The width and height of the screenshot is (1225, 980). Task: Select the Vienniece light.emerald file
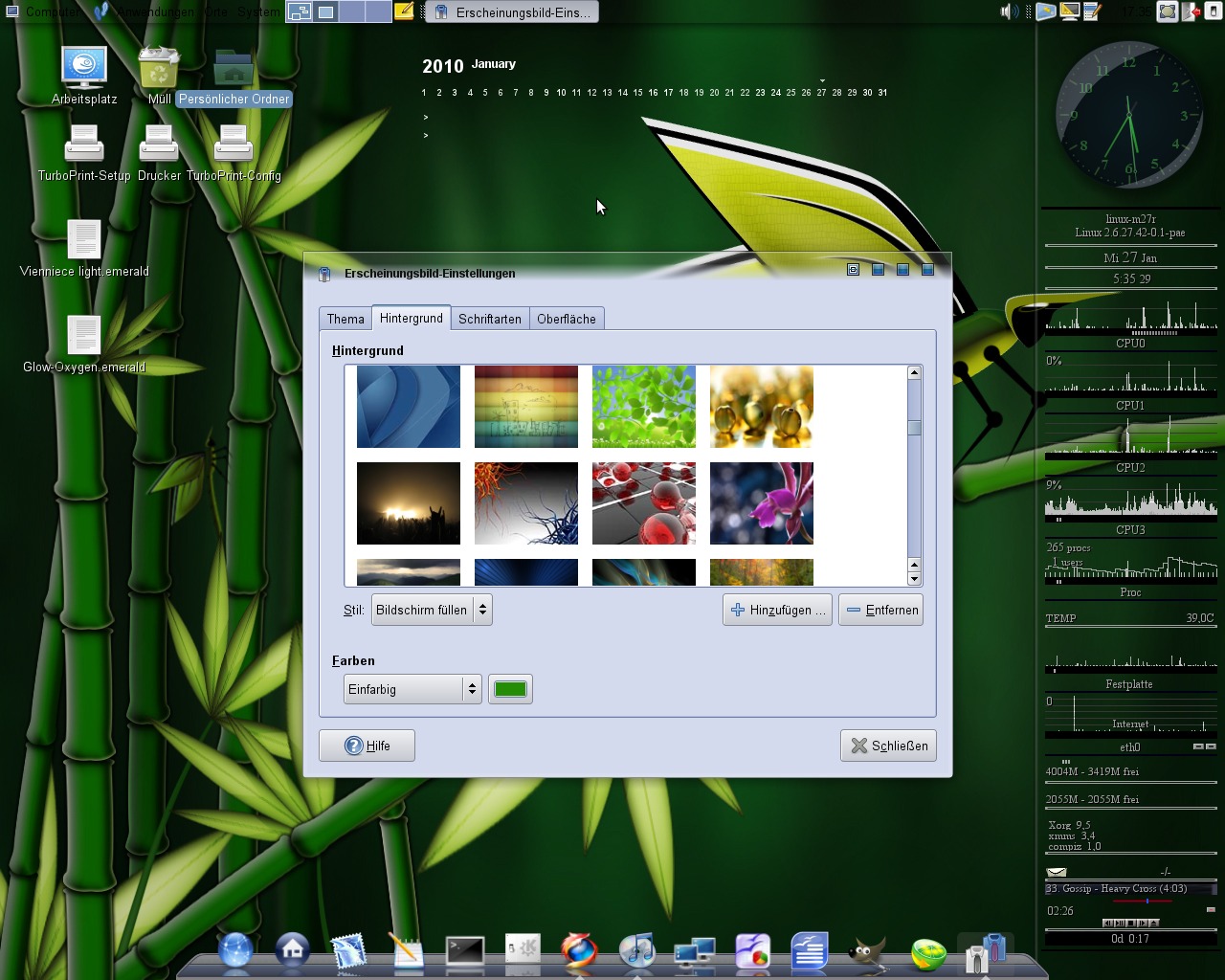pyautogui.click(x=84, y=249)
